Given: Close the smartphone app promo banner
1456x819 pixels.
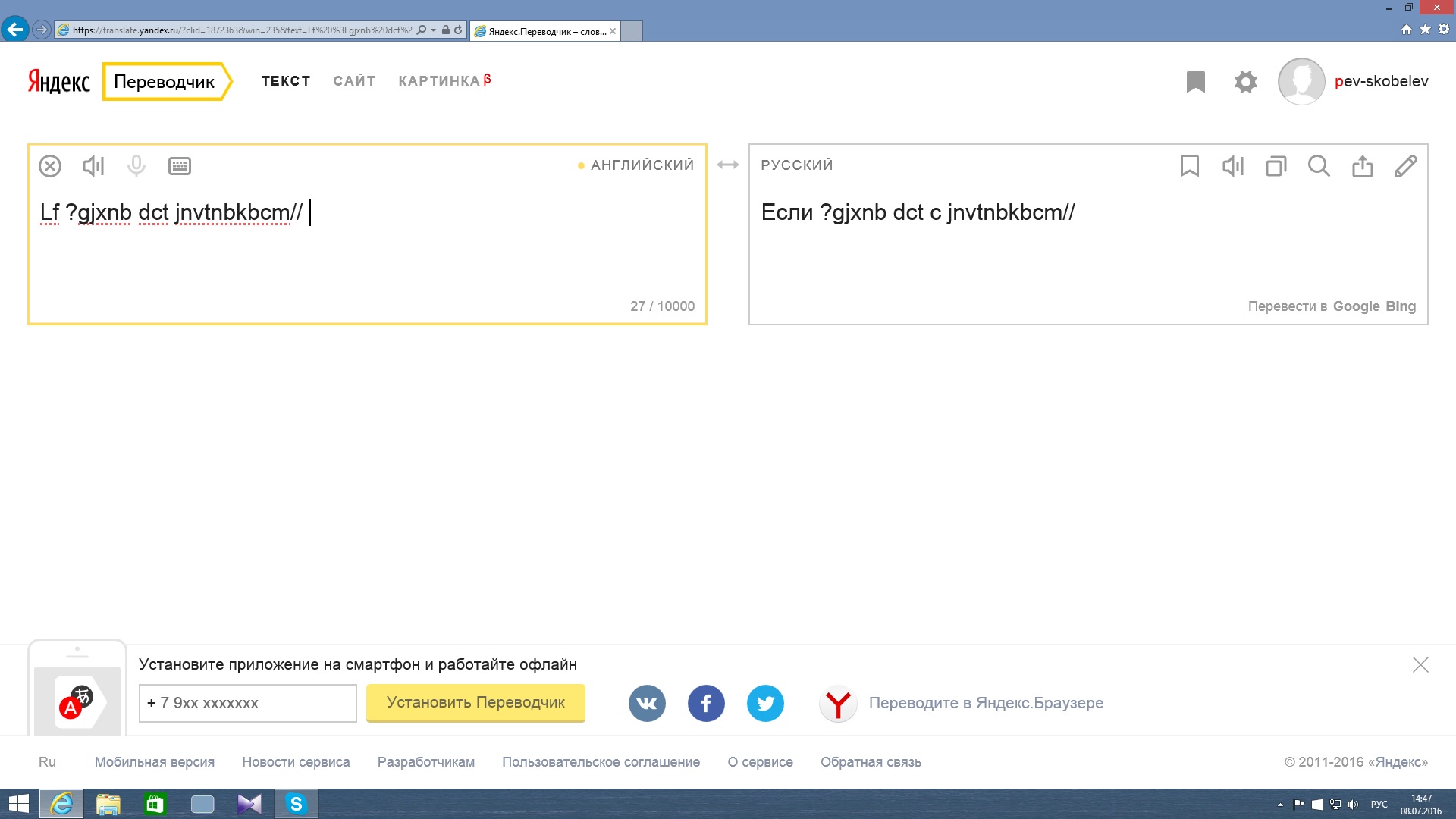Looking at the screenshot, I should [x=1420, y=665].
